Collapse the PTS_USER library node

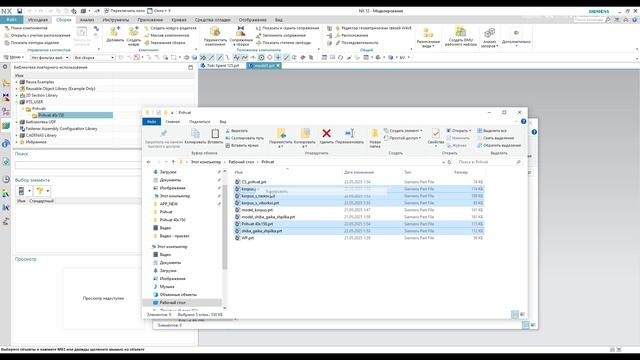tap(17, 102)
